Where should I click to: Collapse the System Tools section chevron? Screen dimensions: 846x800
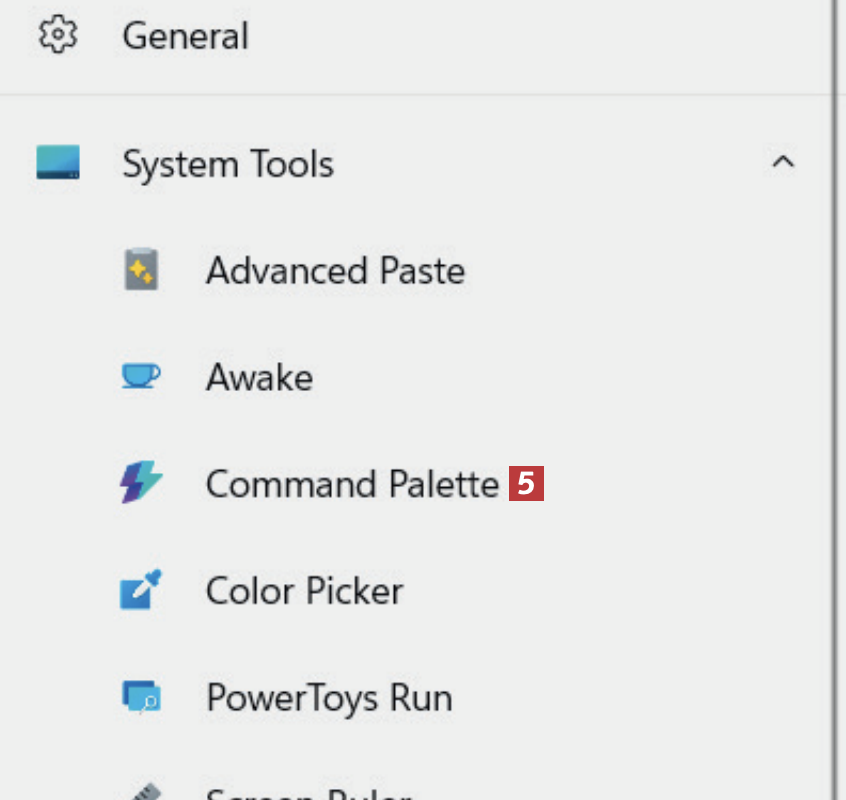783,162
